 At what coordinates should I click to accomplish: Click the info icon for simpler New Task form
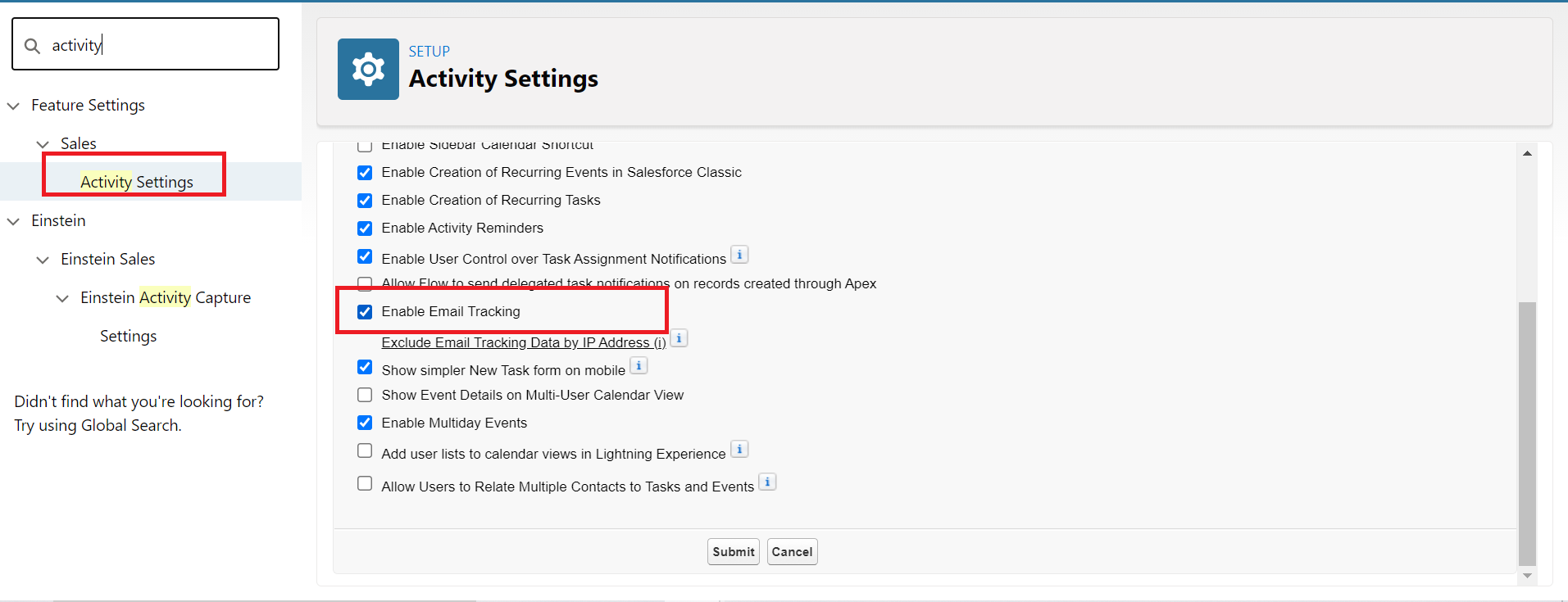point(639,365)
